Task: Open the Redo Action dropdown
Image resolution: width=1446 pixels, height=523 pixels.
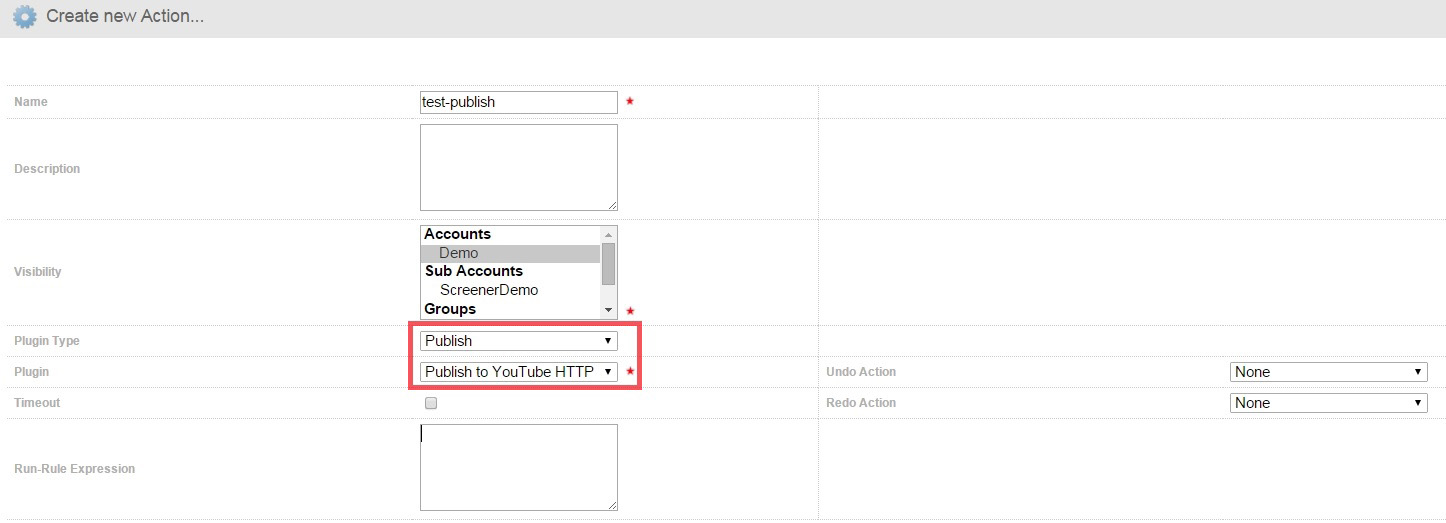Action: point(1328,403)
